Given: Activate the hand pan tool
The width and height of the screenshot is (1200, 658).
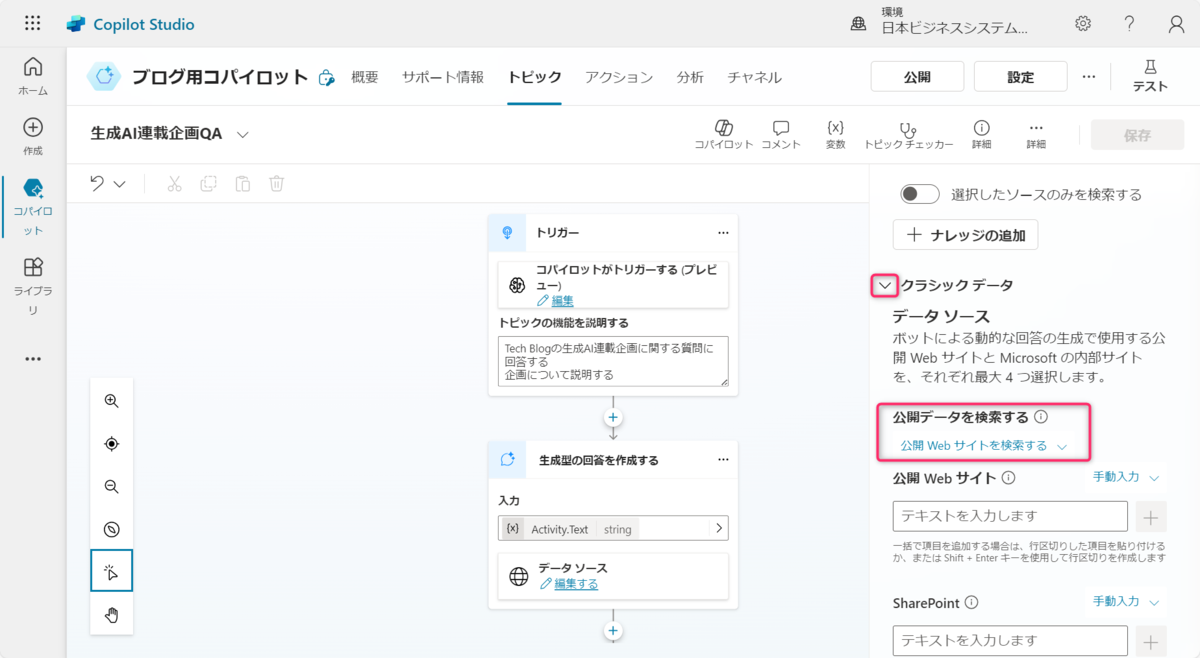Looking at the screenshot, I should [112, 614].
